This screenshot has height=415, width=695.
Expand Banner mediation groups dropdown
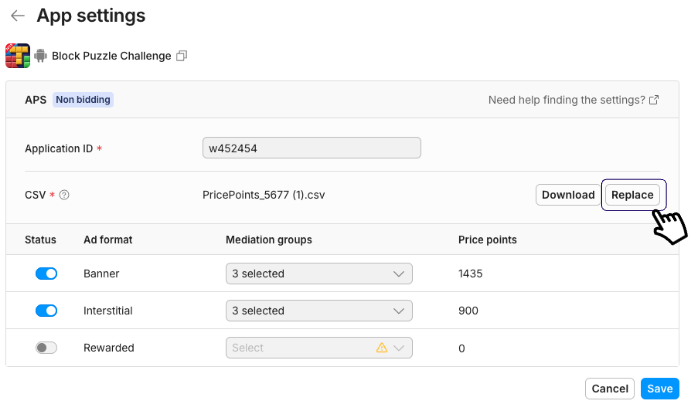(319, 274)
